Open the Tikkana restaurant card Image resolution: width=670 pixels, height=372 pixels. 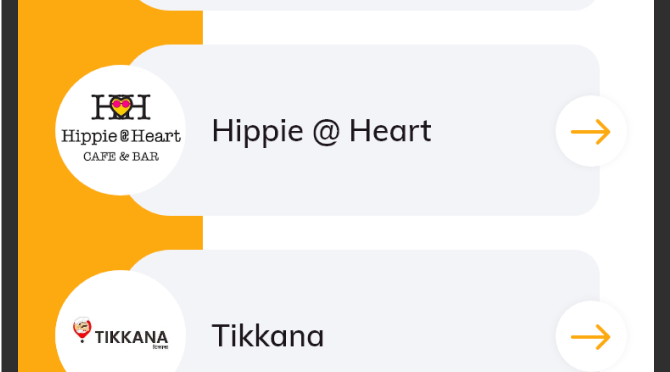[x=363, y=311]
